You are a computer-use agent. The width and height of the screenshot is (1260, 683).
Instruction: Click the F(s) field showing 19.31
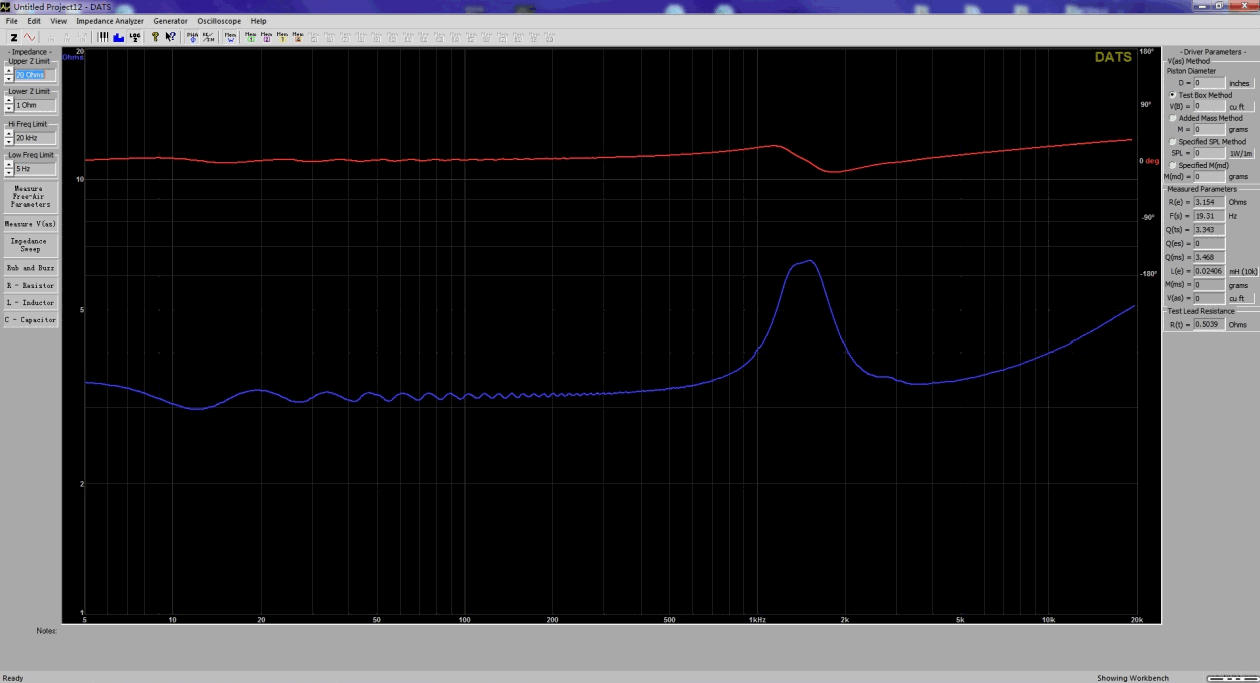pyautogui.click(x=1209, y=216)
